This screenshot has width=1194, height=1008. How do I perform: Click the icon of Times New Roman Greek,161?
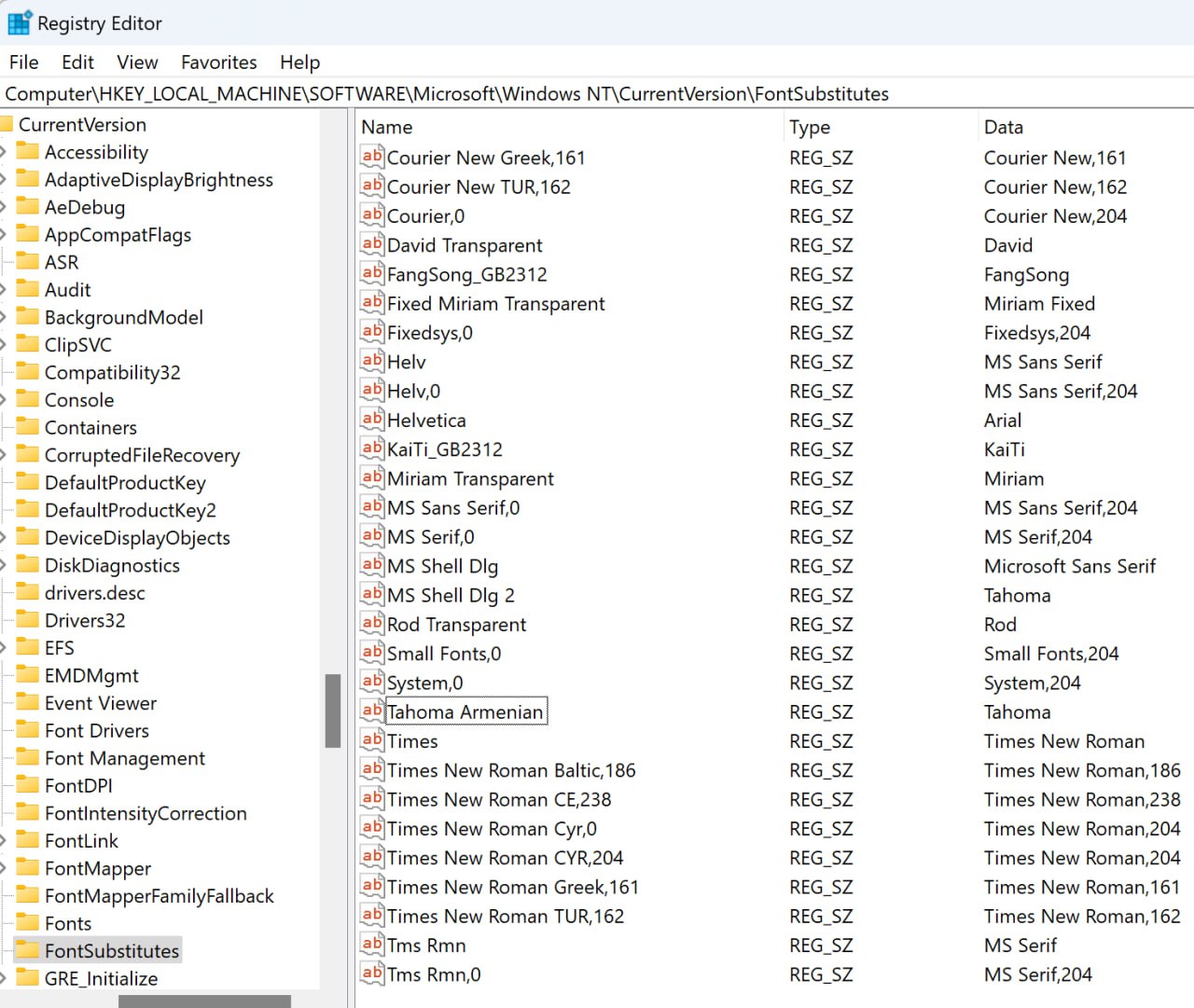tap(372, 886)
